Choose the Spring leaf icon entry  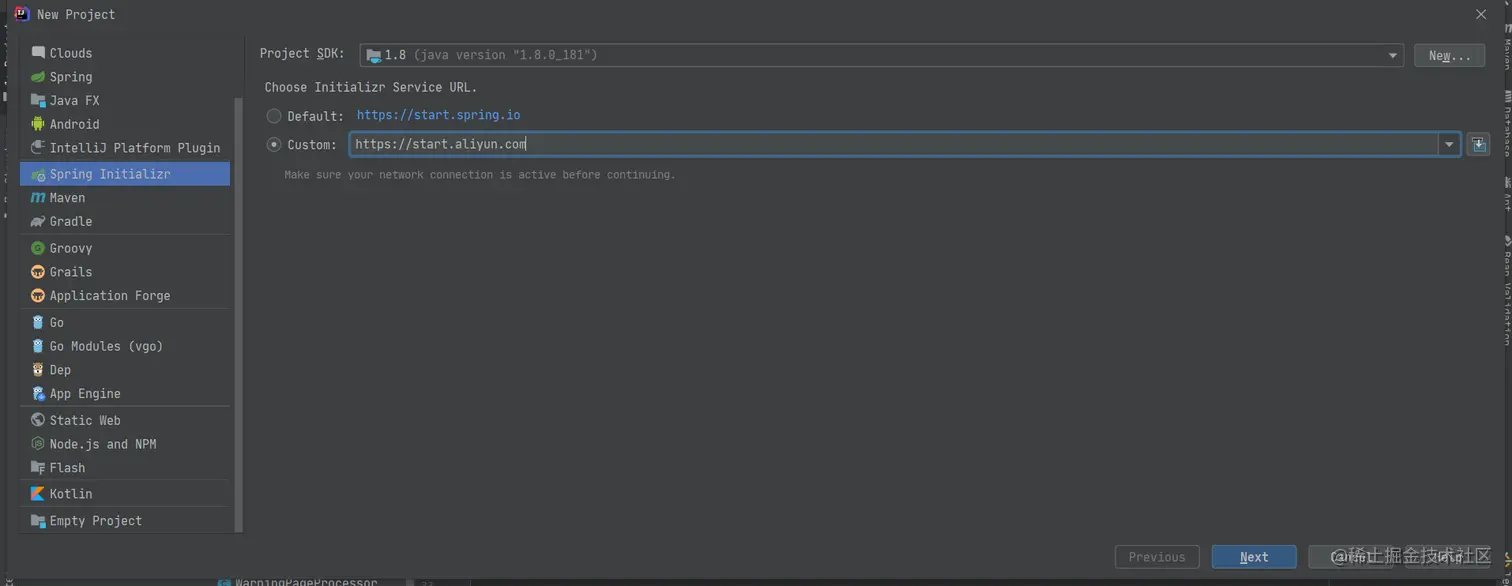click(x=125, y=77)
